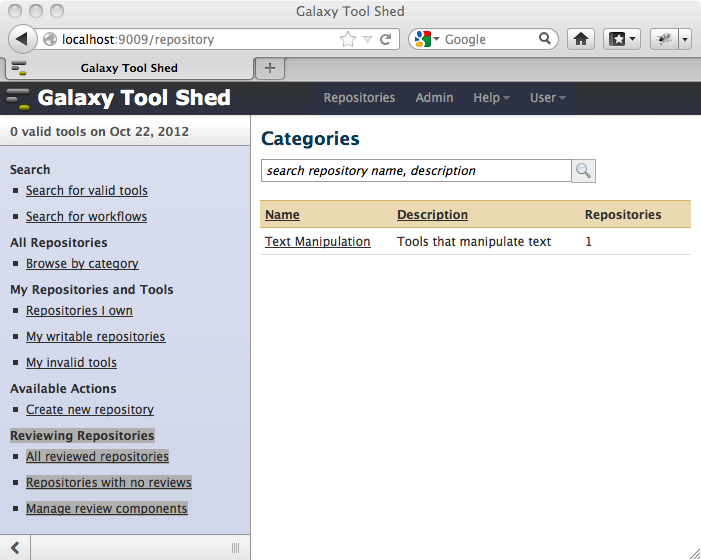Open My writable repositories

[96, 337]
